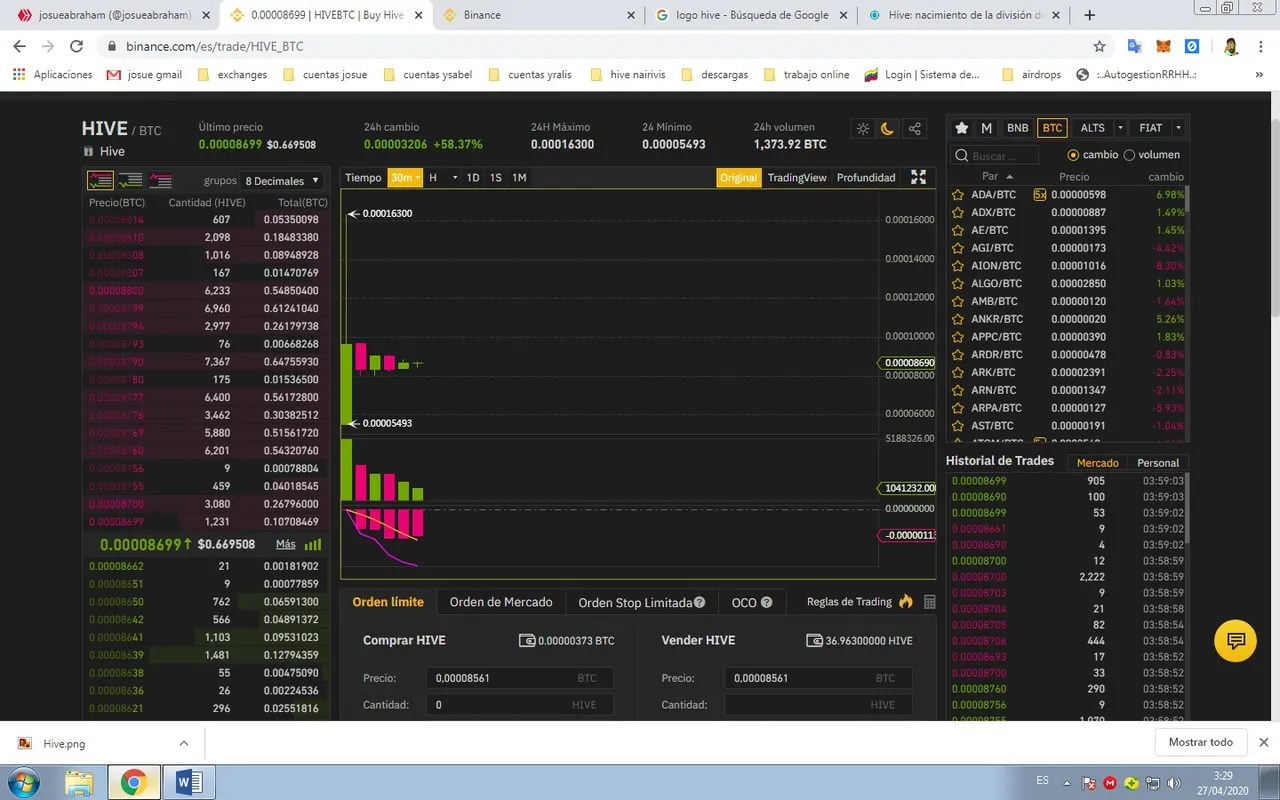Open downloads bar Hive.png options chevron
Viewport: 1280px width, 800px height.
click(184, 743)
